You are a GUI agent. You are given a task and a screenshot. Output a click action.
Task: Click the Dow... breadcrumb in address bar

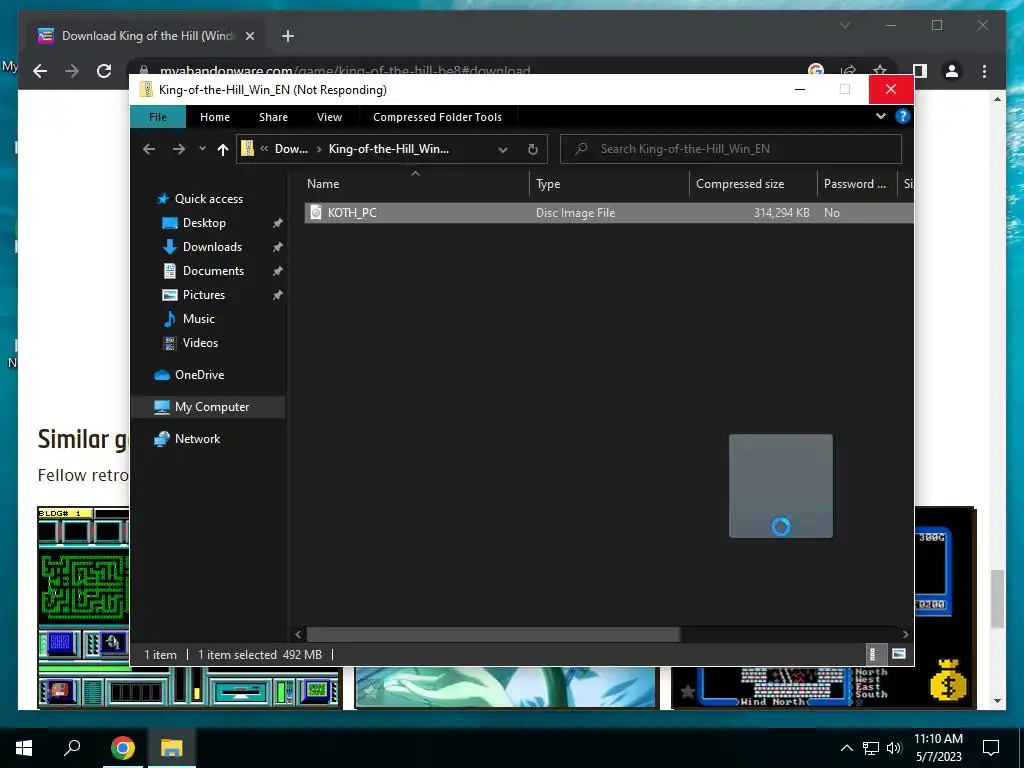(x=291, y=149)
